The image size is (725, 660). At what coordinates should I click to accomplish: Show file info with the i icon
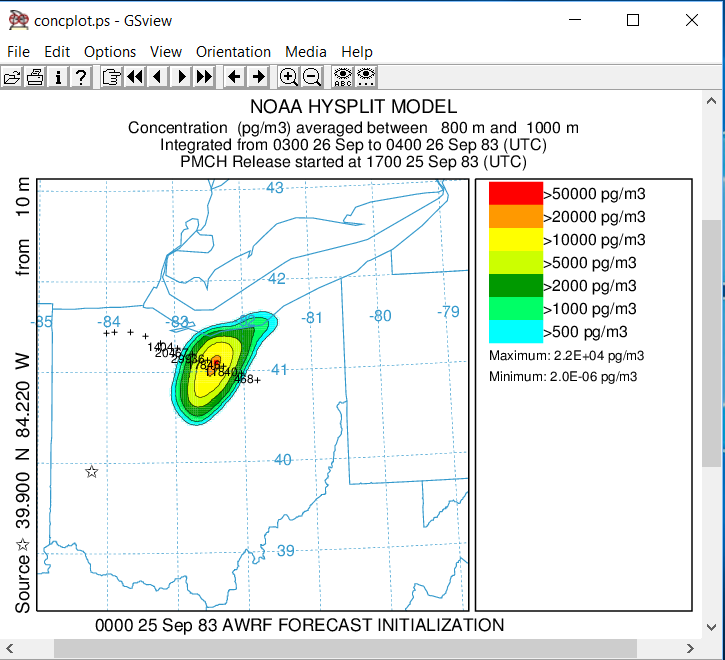(58, 77)
